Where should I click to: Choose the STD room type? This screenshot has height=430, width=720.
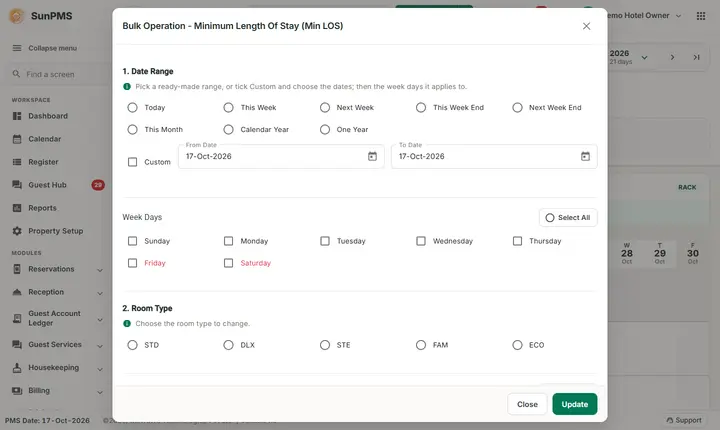132,345
